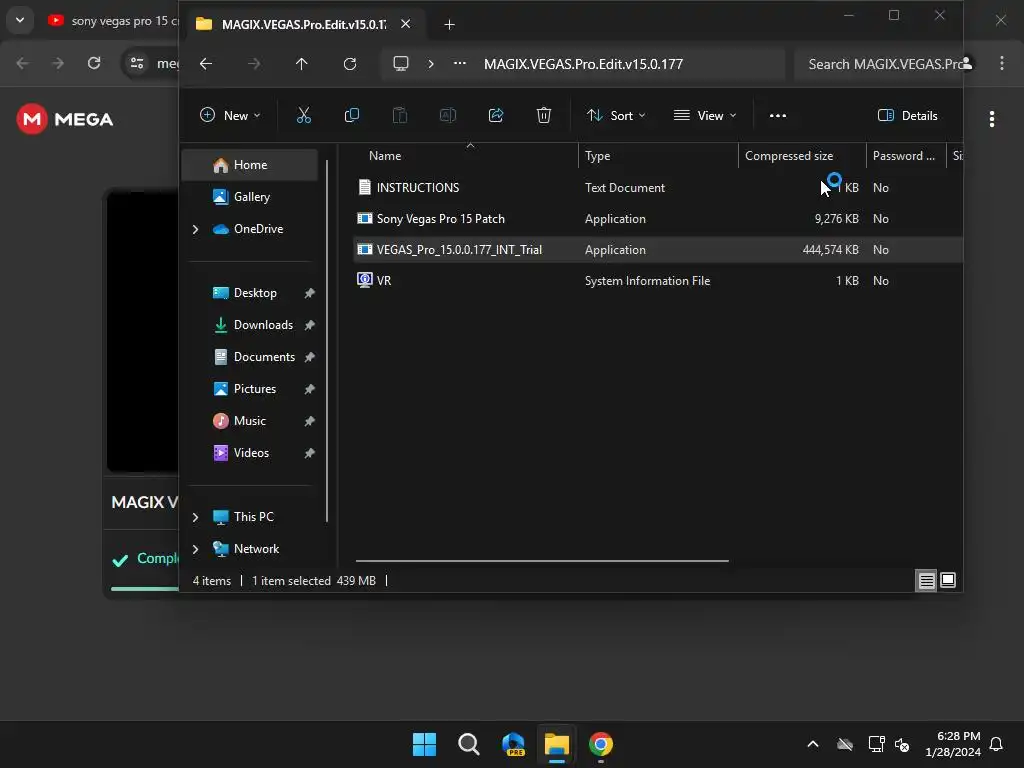Screen dimensions: 1024x768
Task: Click the MEGA logo in the browser
Action: pyautogui.click(x=65, y=119)
